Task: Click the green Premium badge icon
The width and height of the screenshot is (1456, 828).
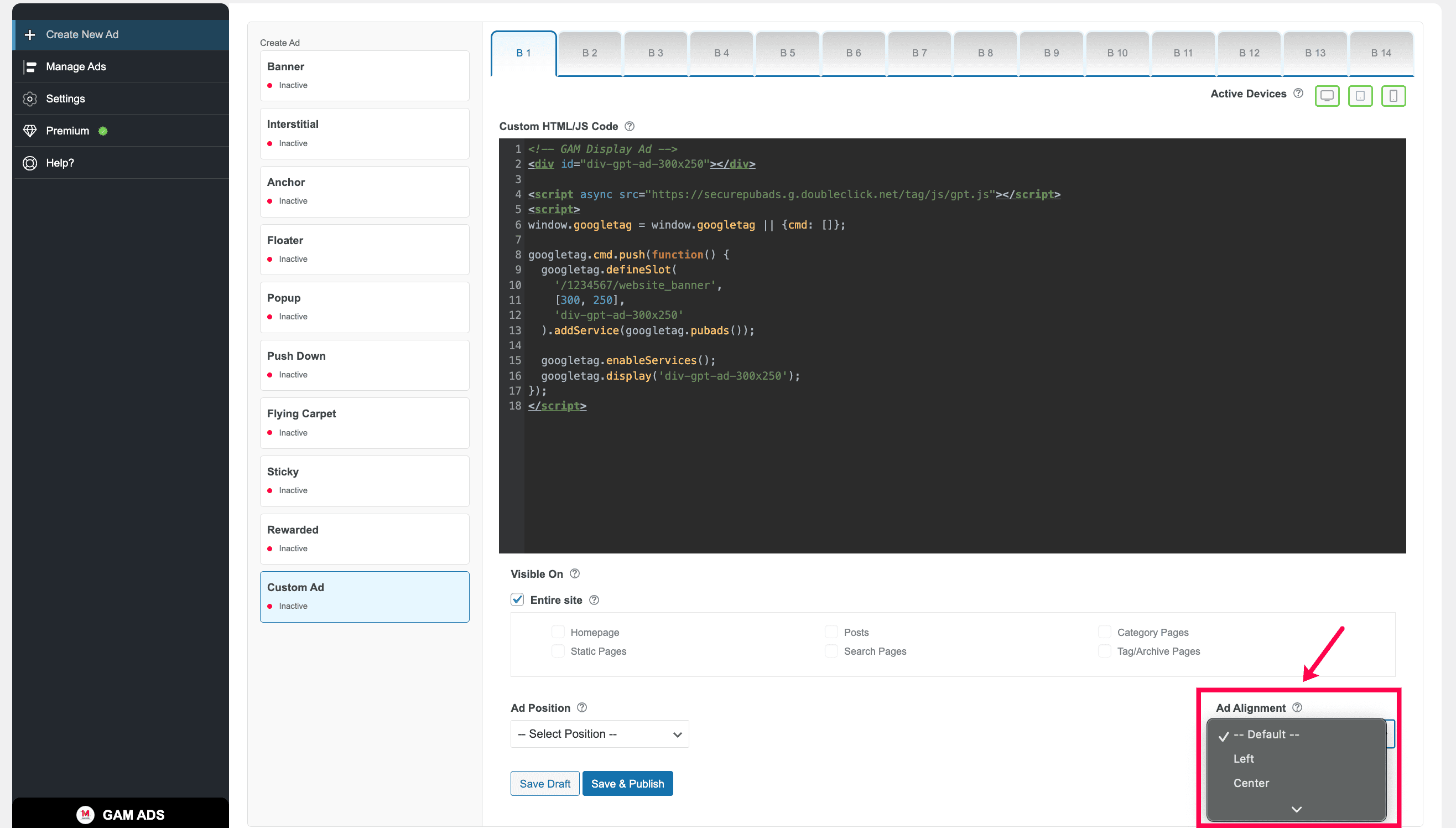Action: 103,131
